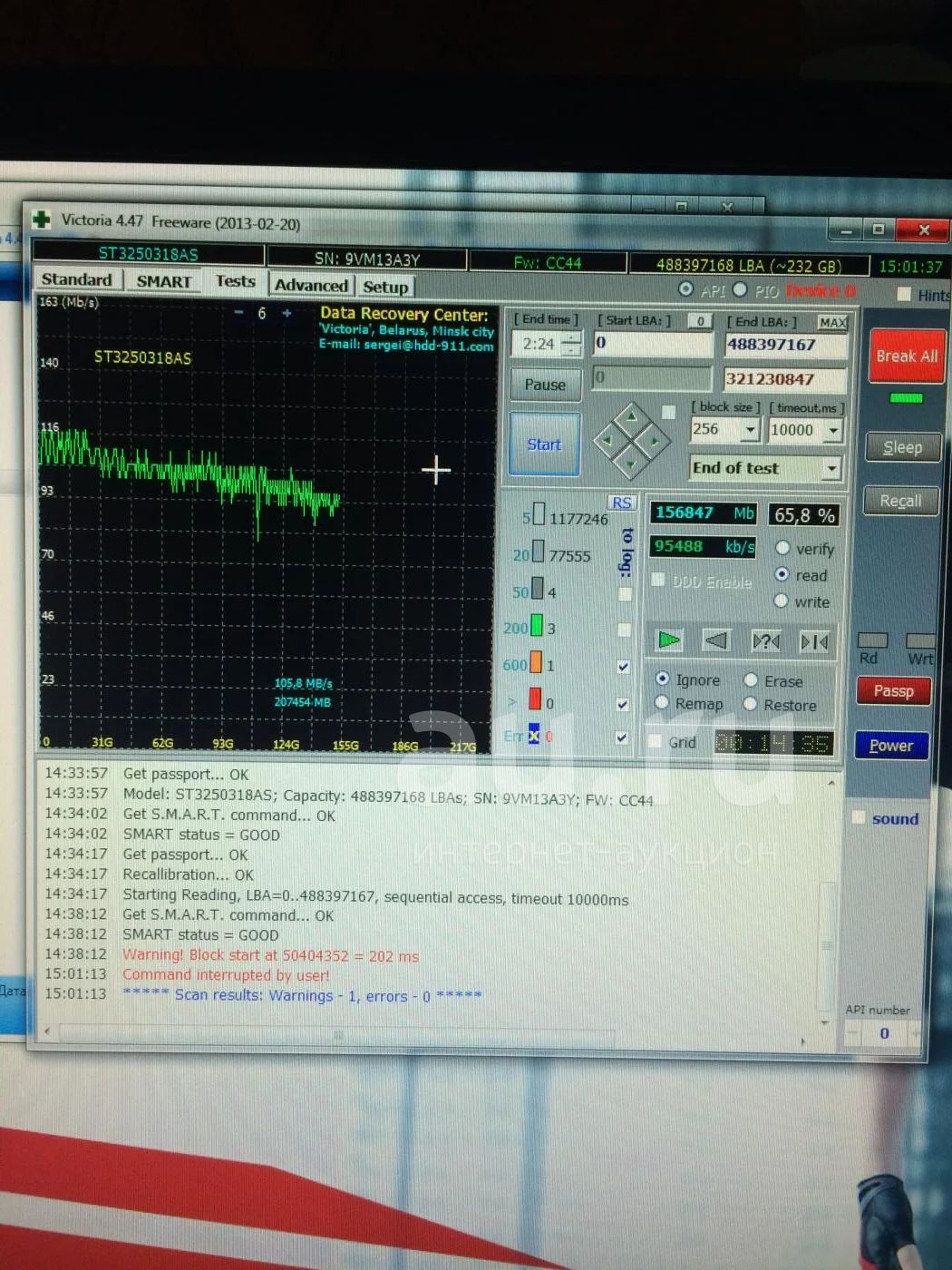Click the plus icon above the graph

click(x=287, y=313)
